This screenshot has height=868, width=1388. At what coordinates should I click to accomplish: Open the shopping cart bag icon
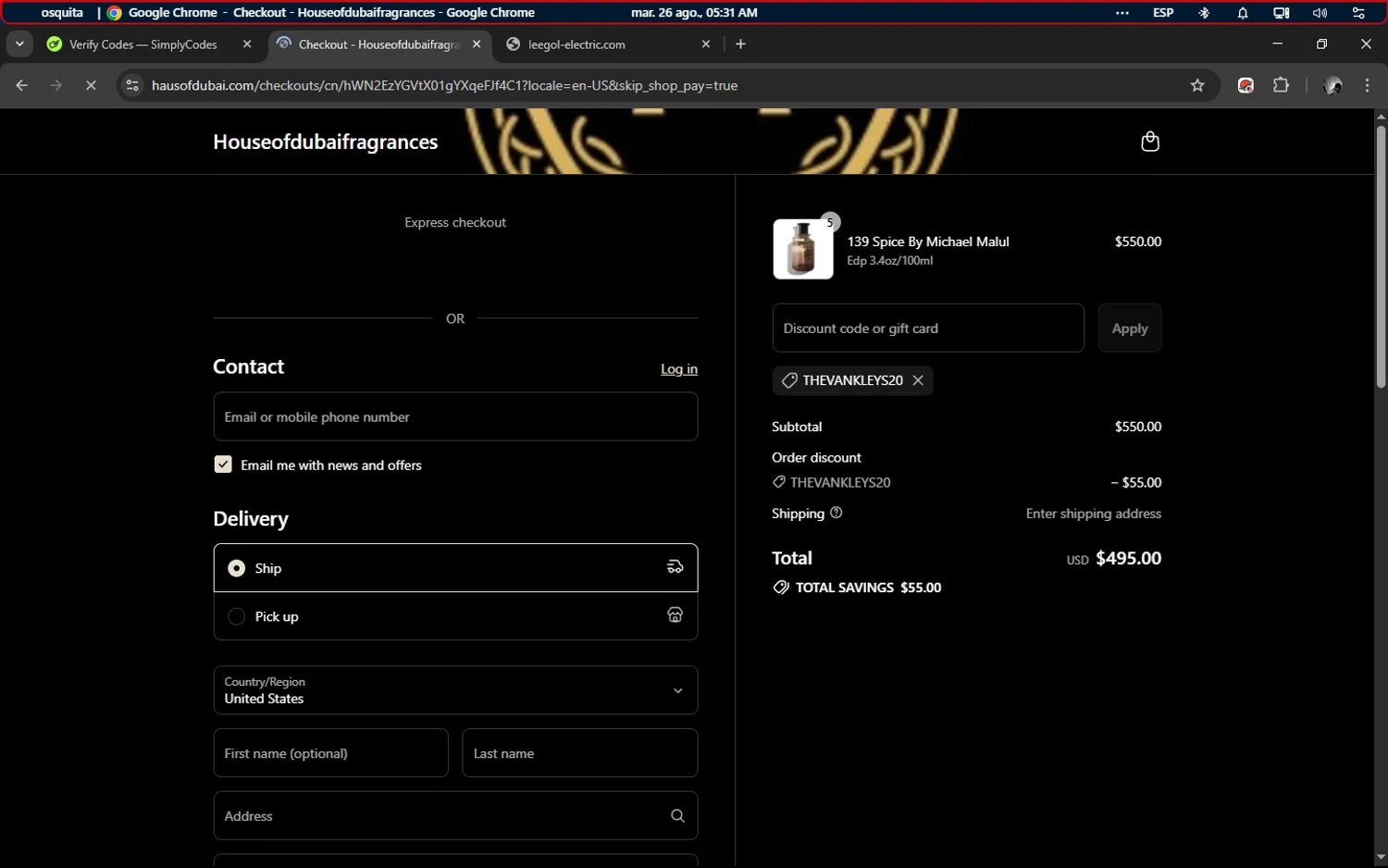coord(1150,142)
